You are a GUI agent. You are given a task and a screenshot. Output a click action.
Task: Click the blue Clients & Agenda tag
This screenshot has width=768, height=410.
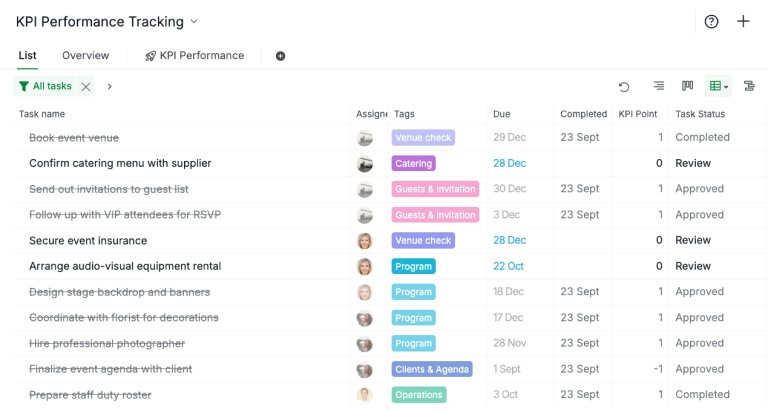431,369
